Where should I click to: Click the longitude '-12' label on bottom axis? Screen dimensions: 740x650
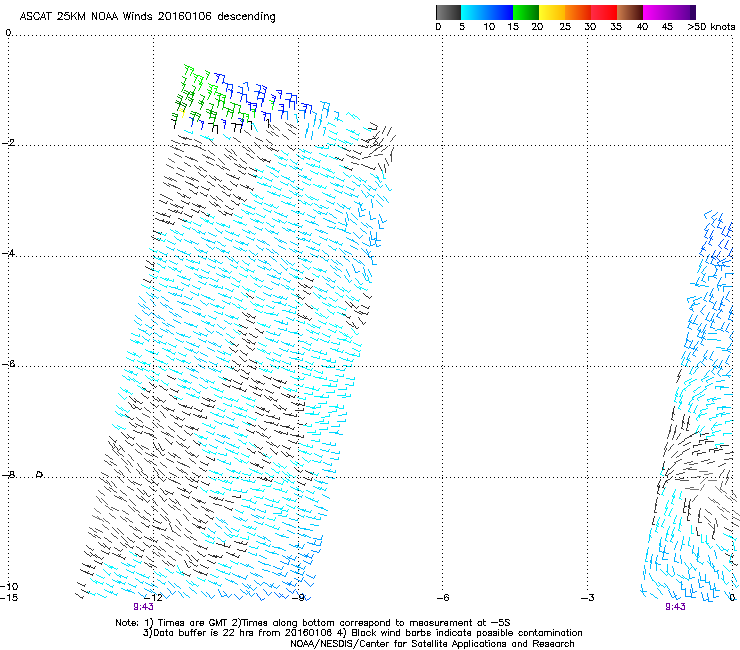tap(154, 598)
